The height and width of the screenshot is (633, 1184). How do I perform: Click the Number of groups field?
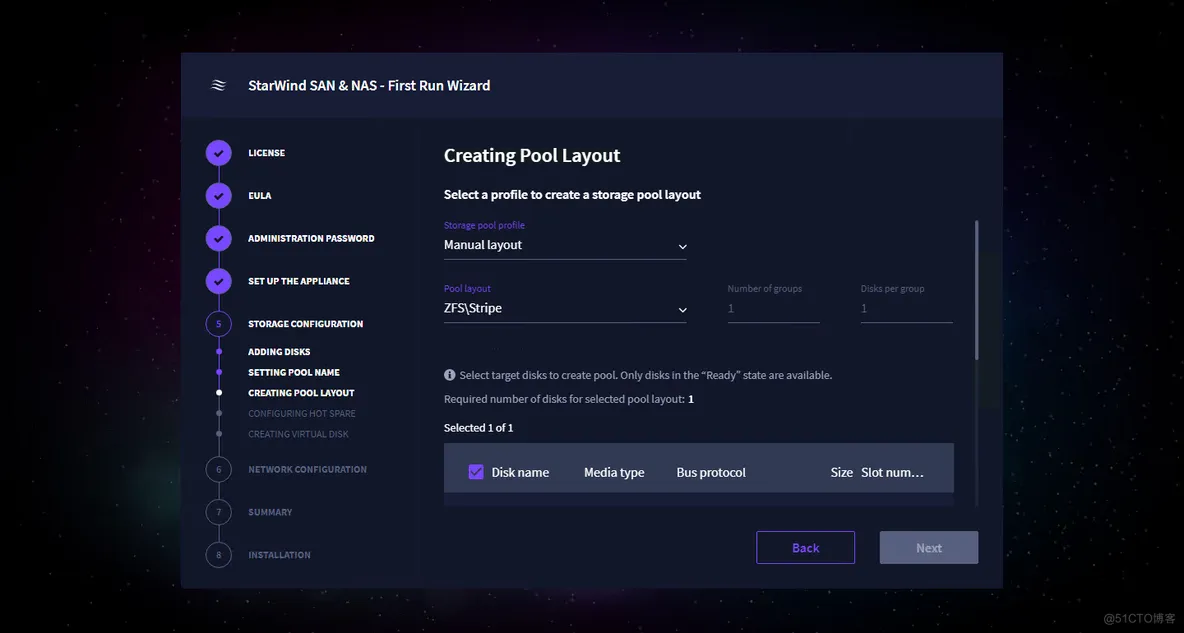point(773,308)
